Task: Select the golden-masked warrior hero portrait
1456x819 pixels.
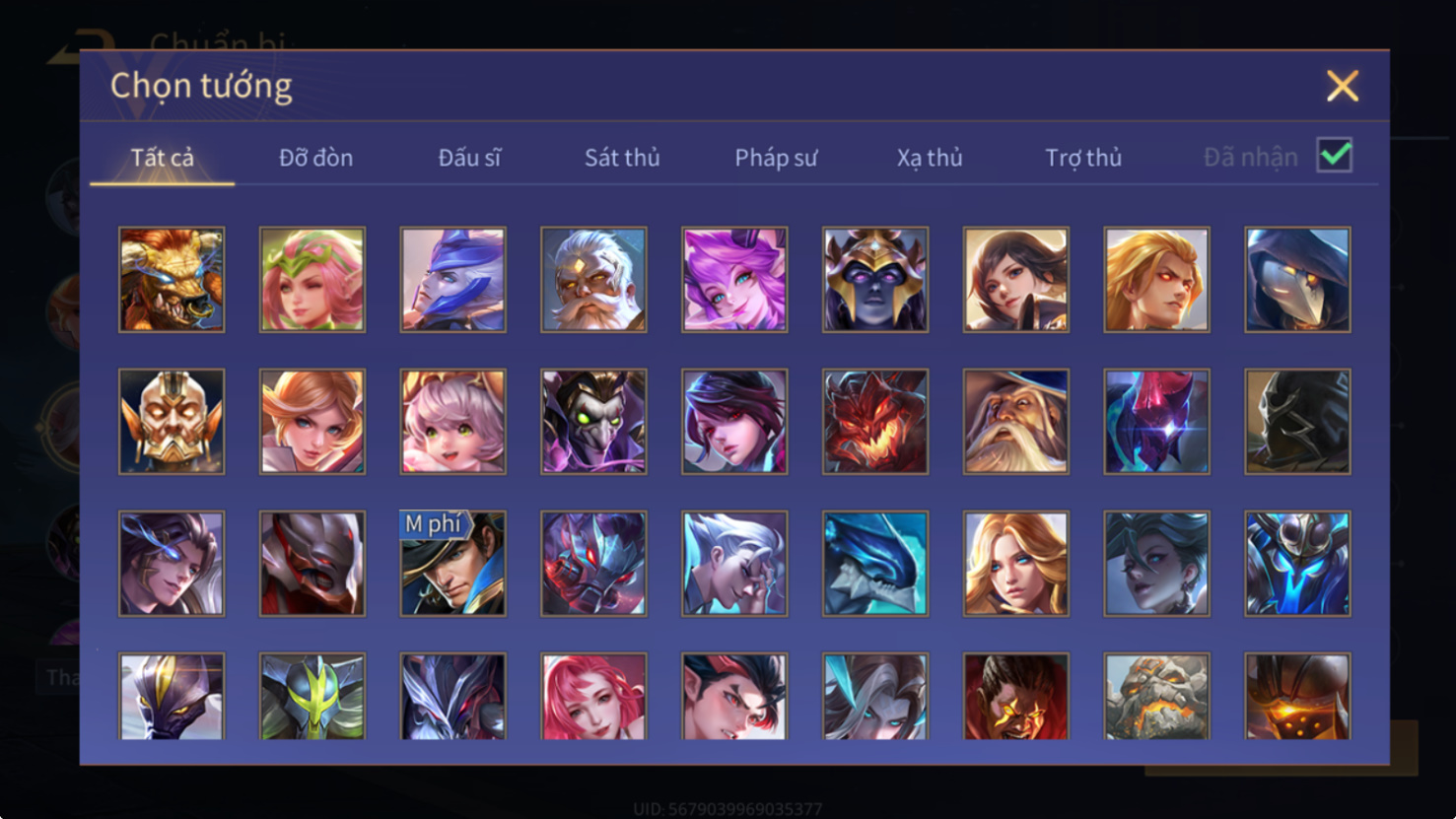Action: pos(172,422)
